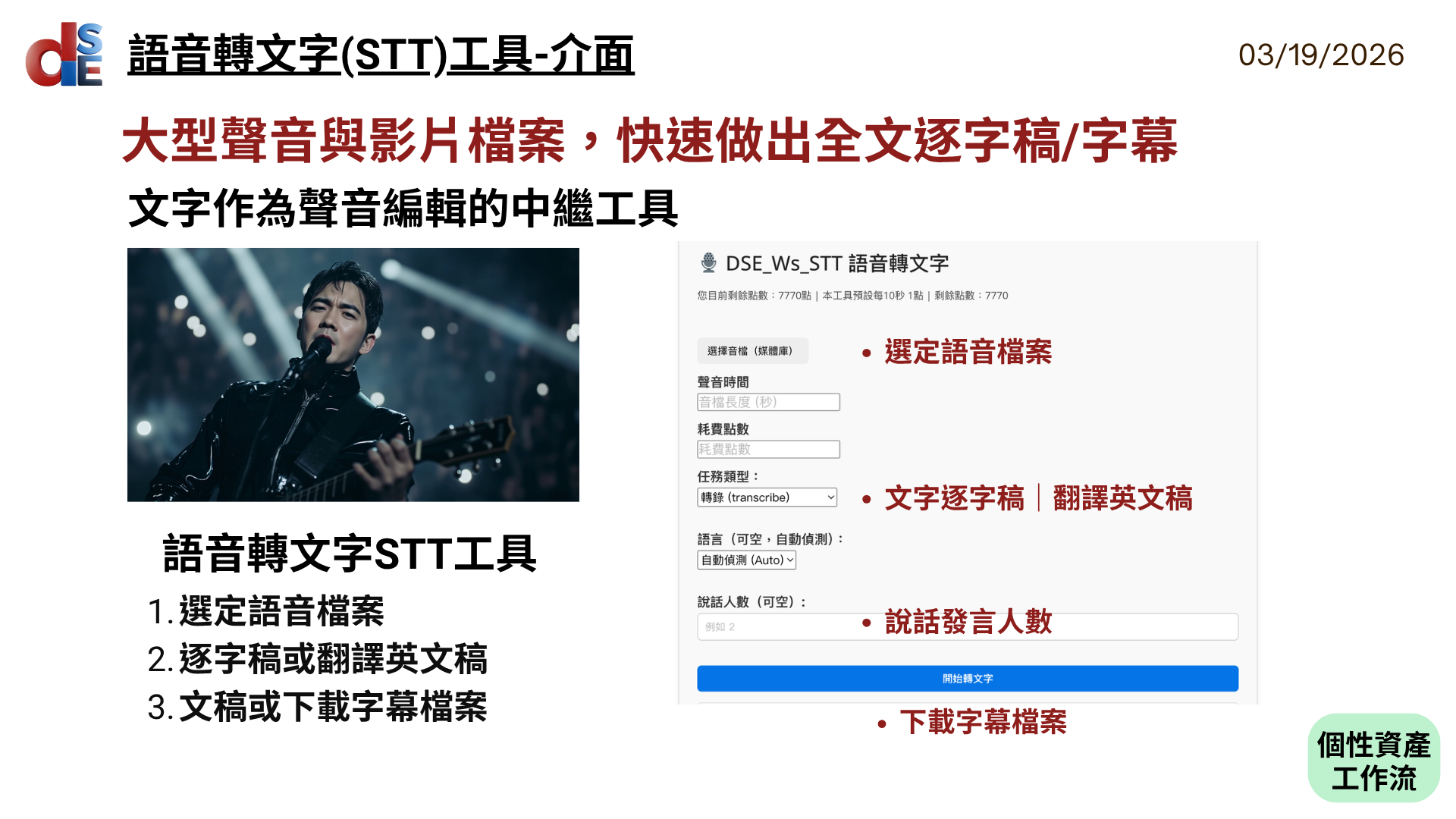The image size is (1456, 819).
Task: Click the slide title 語音轉文字(STT)工具-介面
Action: coord(381,55)
